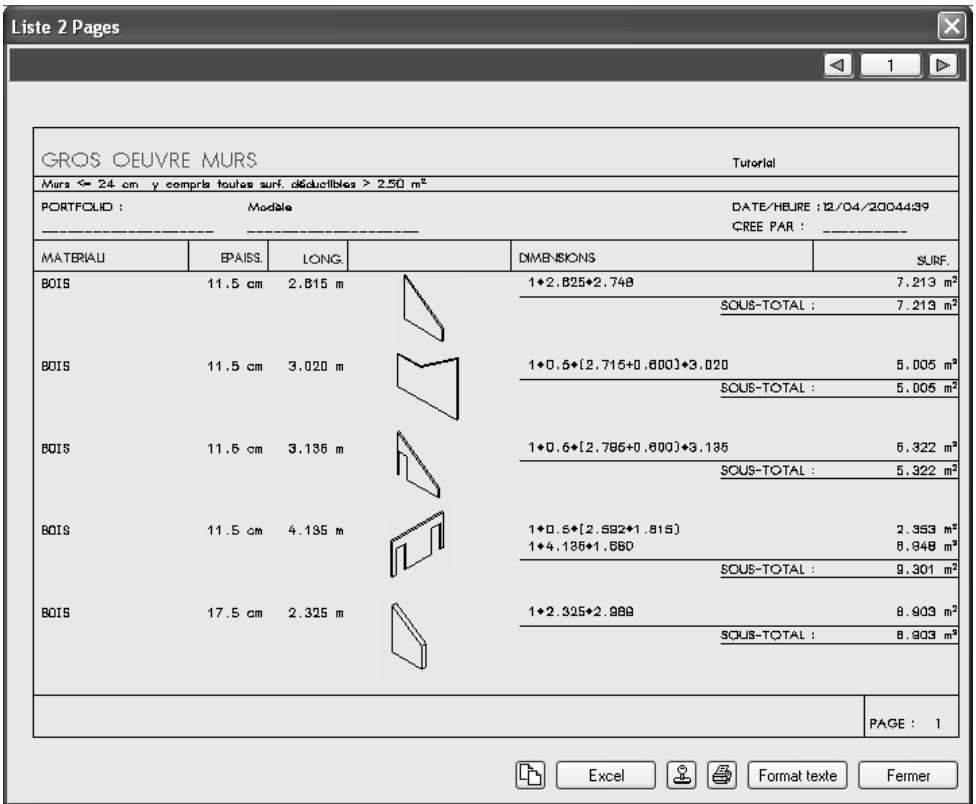Close the Liste 2 Pages window
976x804 pixels.
pyautogui.click(x=952, y=27)
